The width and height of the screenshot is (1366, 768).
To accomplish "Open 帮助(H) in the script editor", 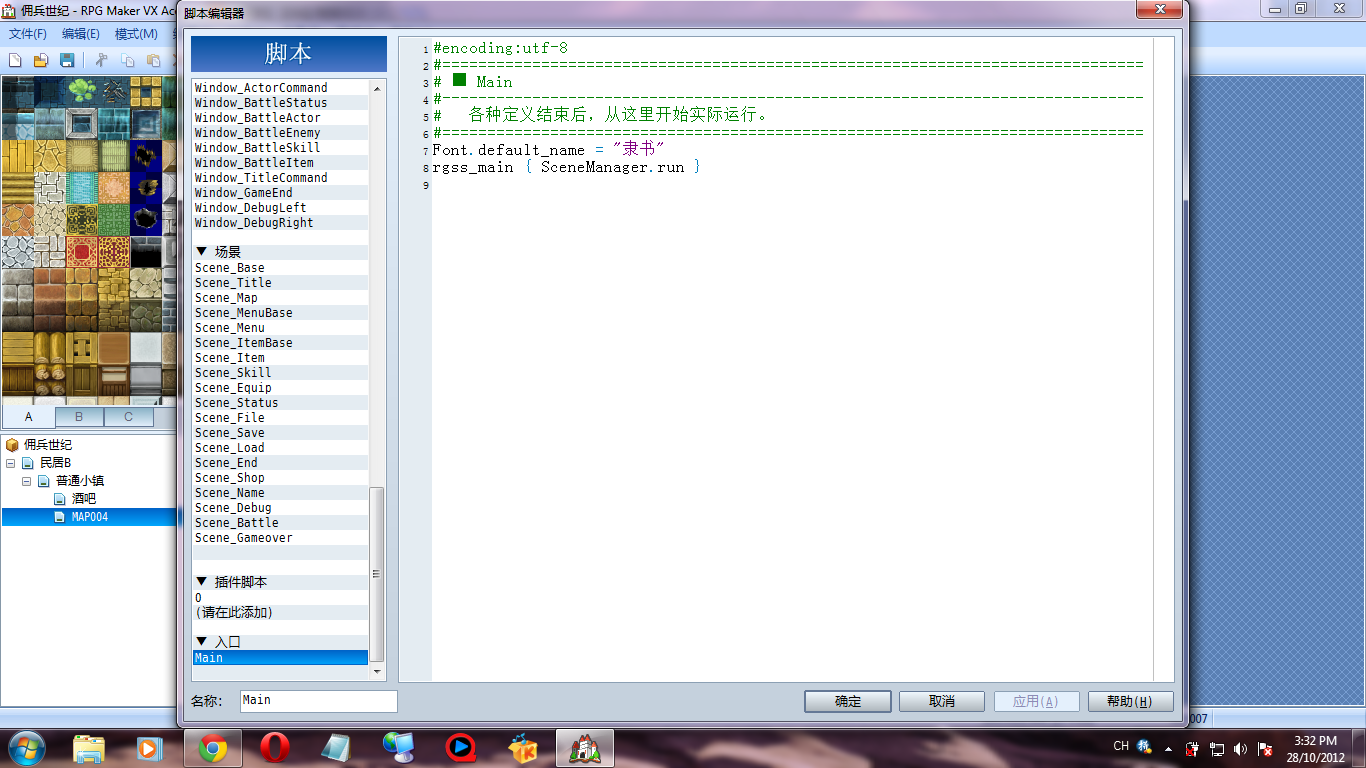I will tap(1130, 701).
